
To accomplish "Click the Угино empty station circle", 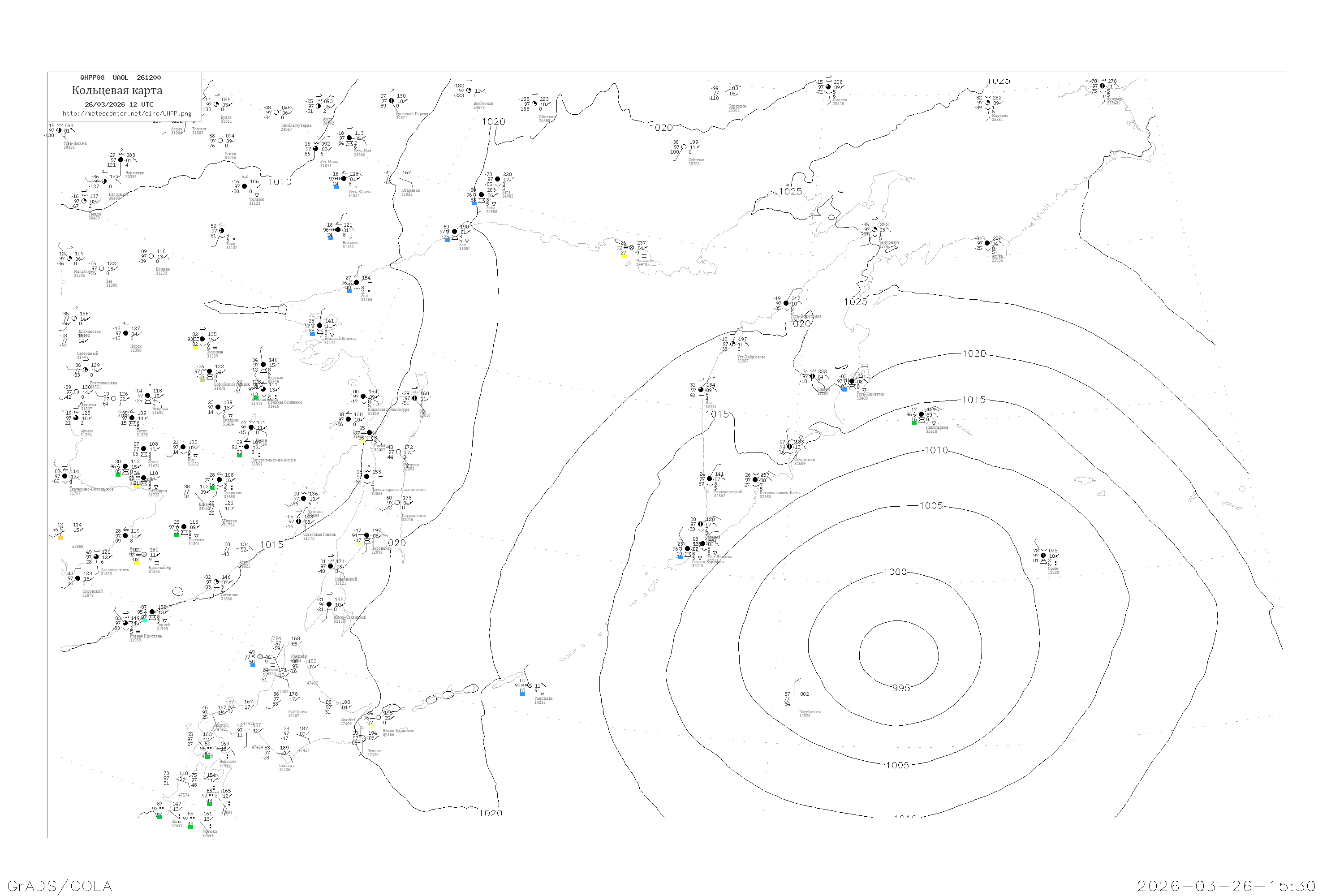I will (x=220, y=141).
